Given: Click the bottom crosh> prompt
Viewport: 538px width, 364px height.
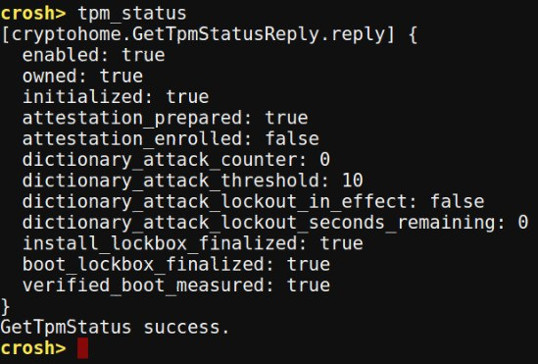Looking at the screenshot, I should (33, 348).
